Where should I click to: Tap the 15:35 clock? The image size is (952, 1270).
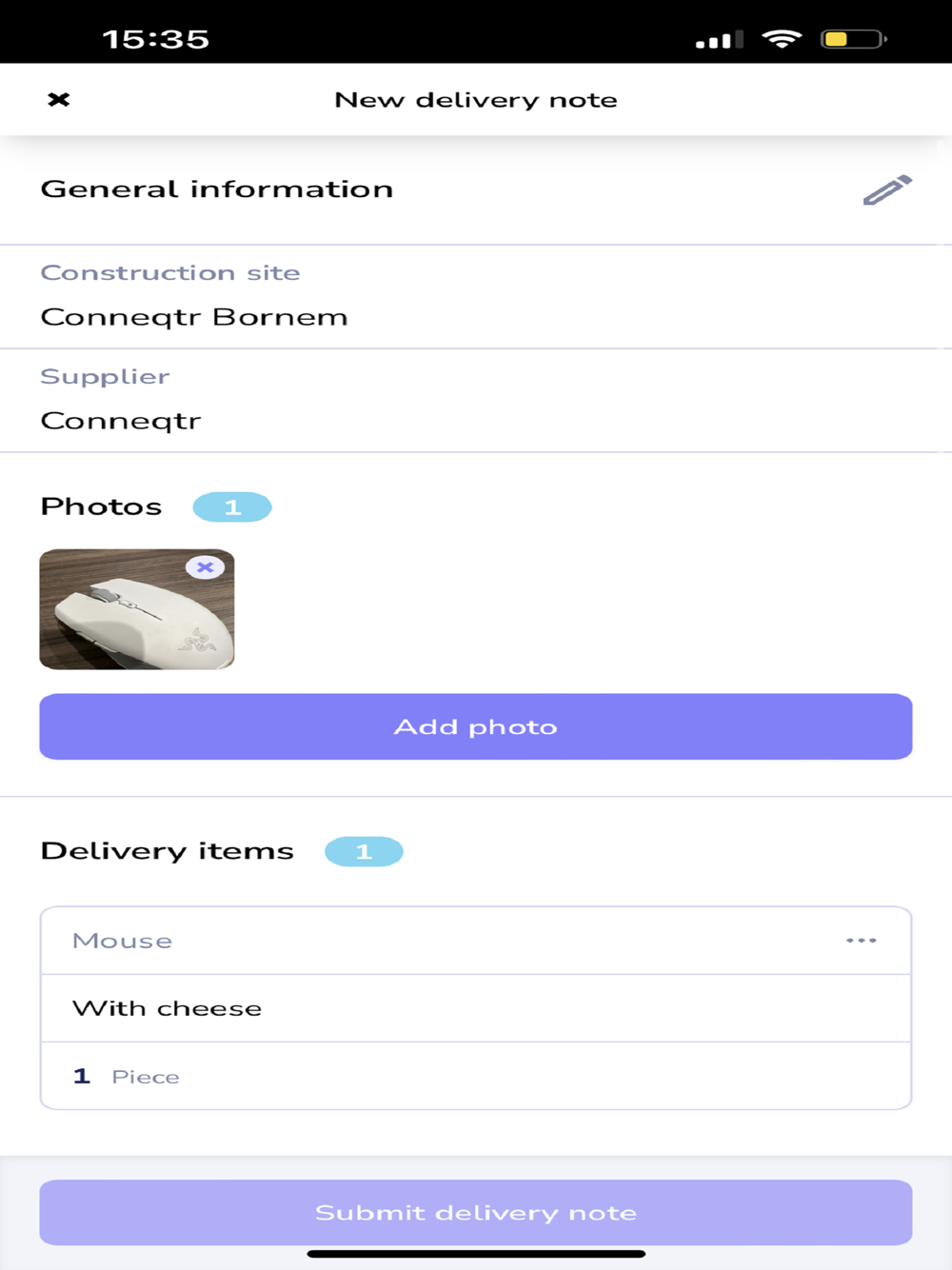pyautogui.click(x=156, y=39)
